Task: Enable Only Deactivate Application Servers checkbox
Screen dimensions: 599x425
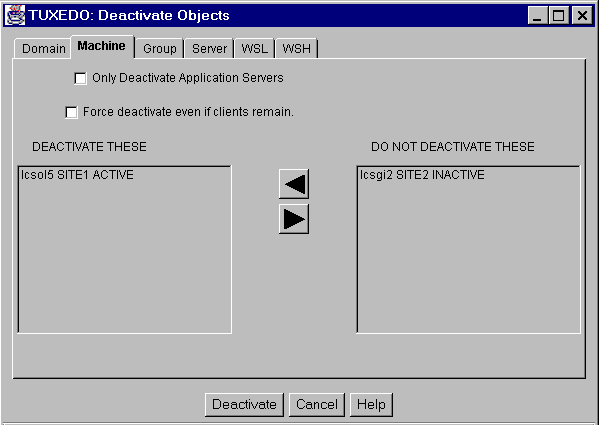Action: pyautogui.click(x=80, y=78)
